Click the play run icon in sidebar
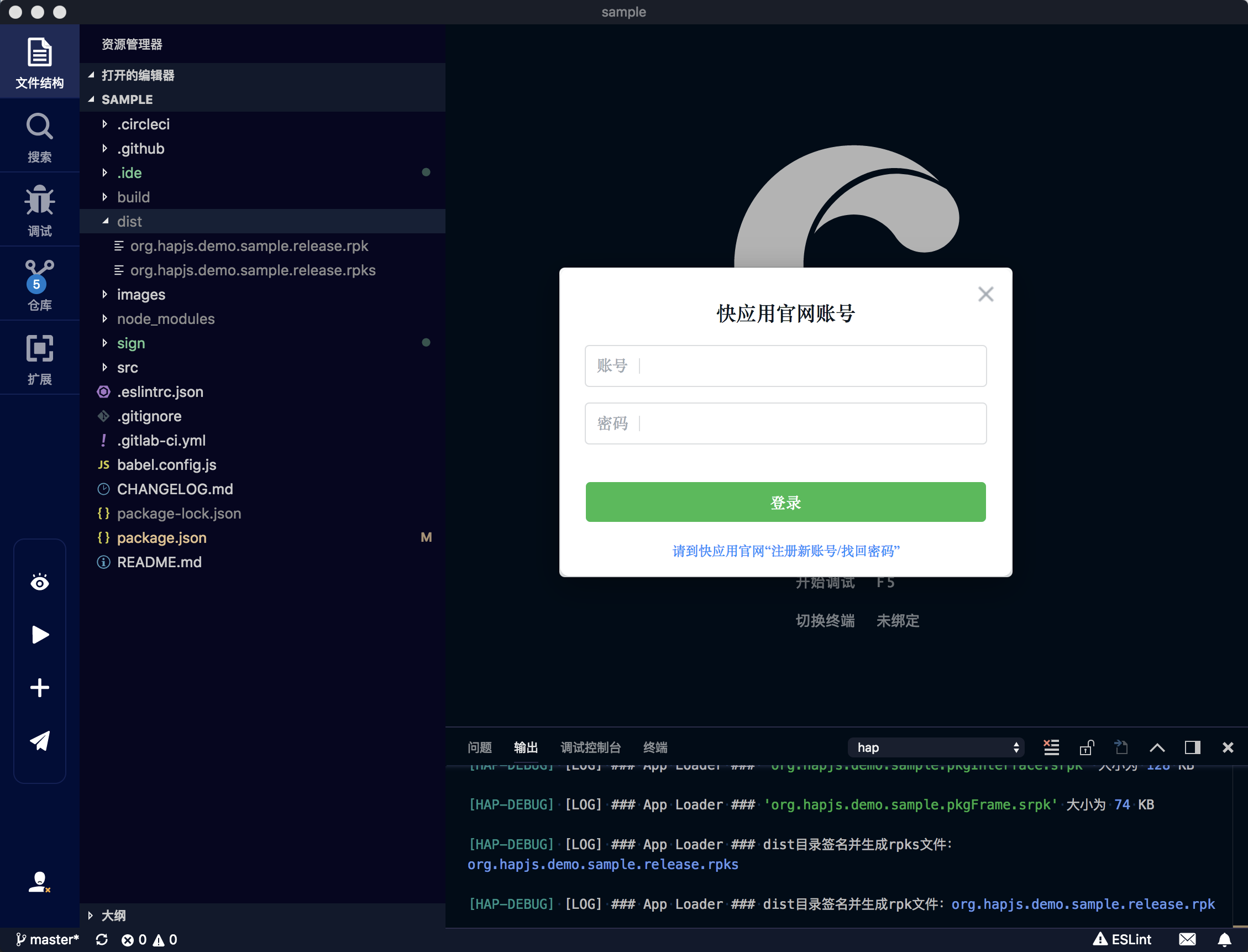 tap(40, 635)
